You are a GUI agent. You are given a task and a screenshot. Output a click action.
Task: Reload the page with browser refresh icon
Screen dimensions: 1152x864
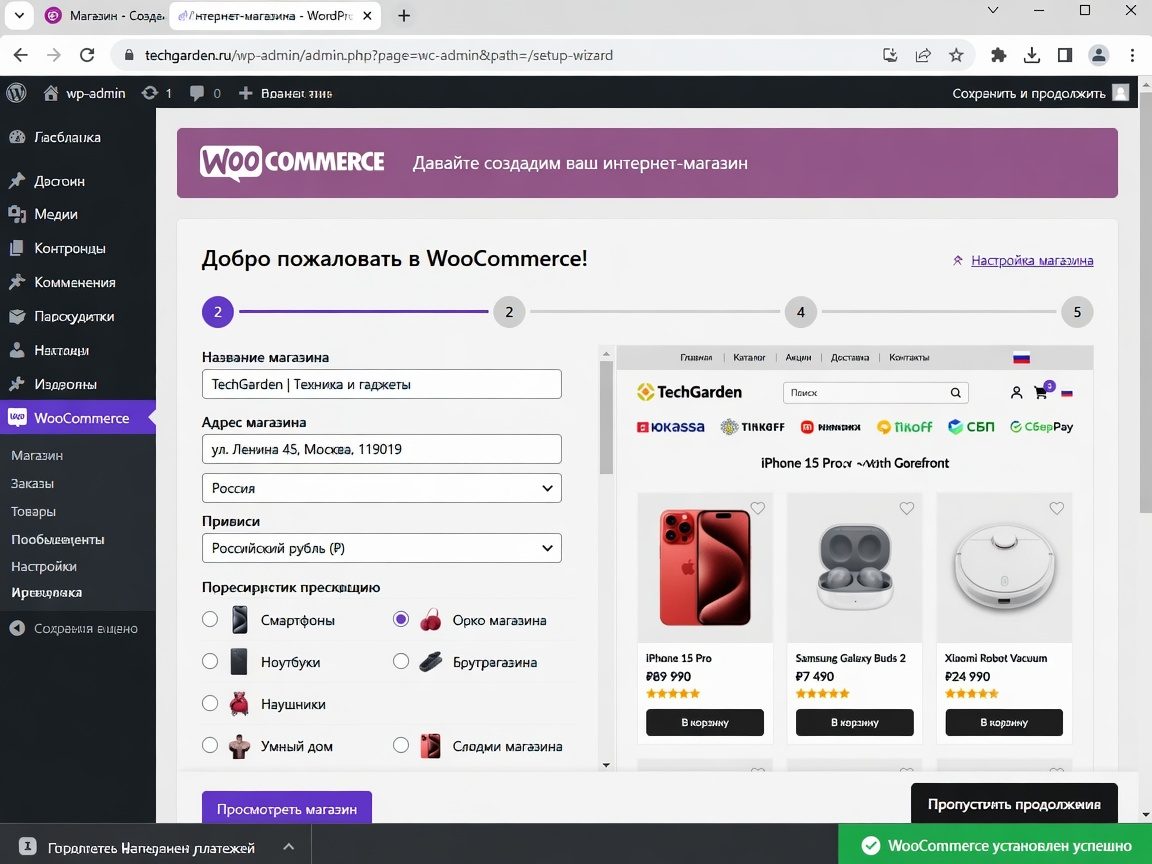point(87,55)
